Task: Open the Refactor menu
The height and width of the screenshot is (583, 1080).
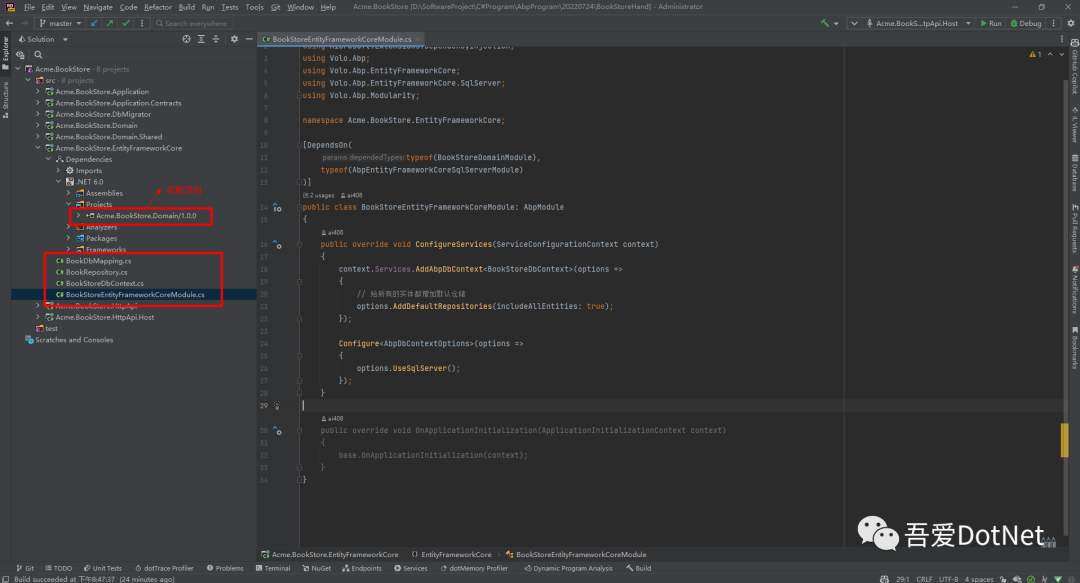Action: (x=158, y=7)
